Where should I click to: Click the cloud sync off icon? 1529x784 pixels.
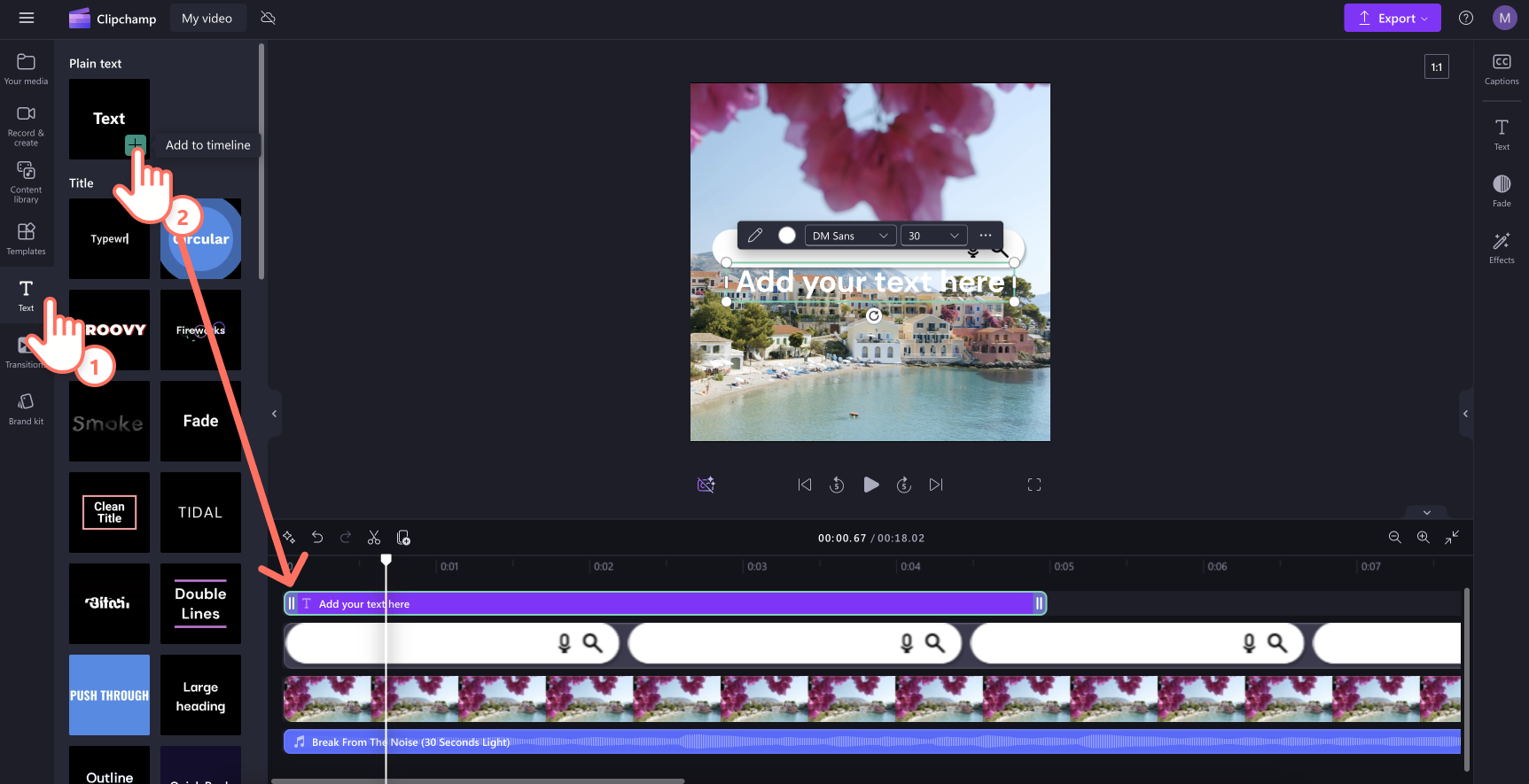pyautogui.click(x=269, y=18)
